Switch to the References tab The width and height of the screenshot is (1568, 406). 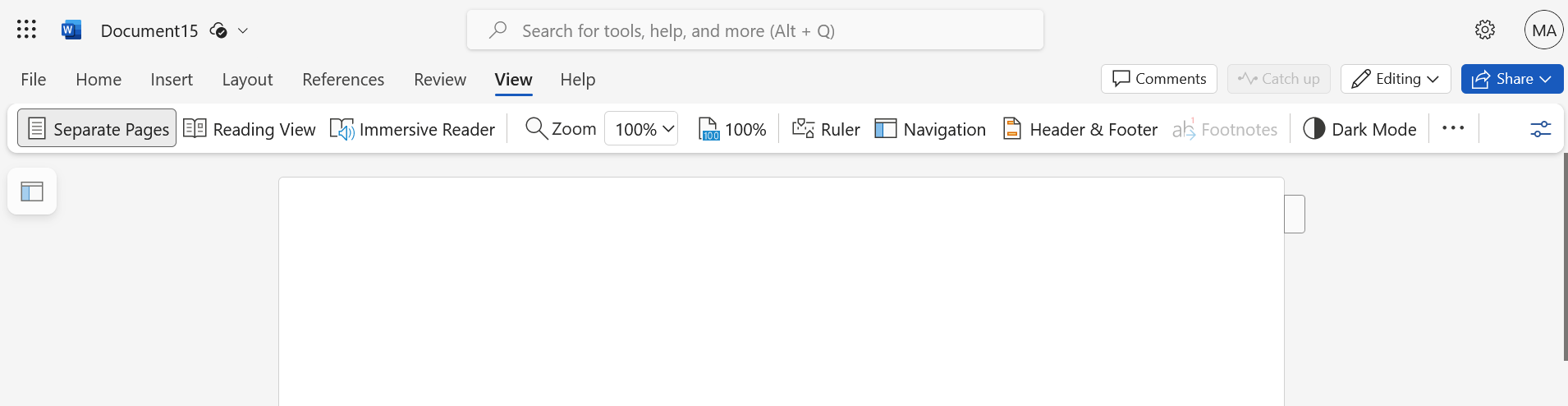343,80
